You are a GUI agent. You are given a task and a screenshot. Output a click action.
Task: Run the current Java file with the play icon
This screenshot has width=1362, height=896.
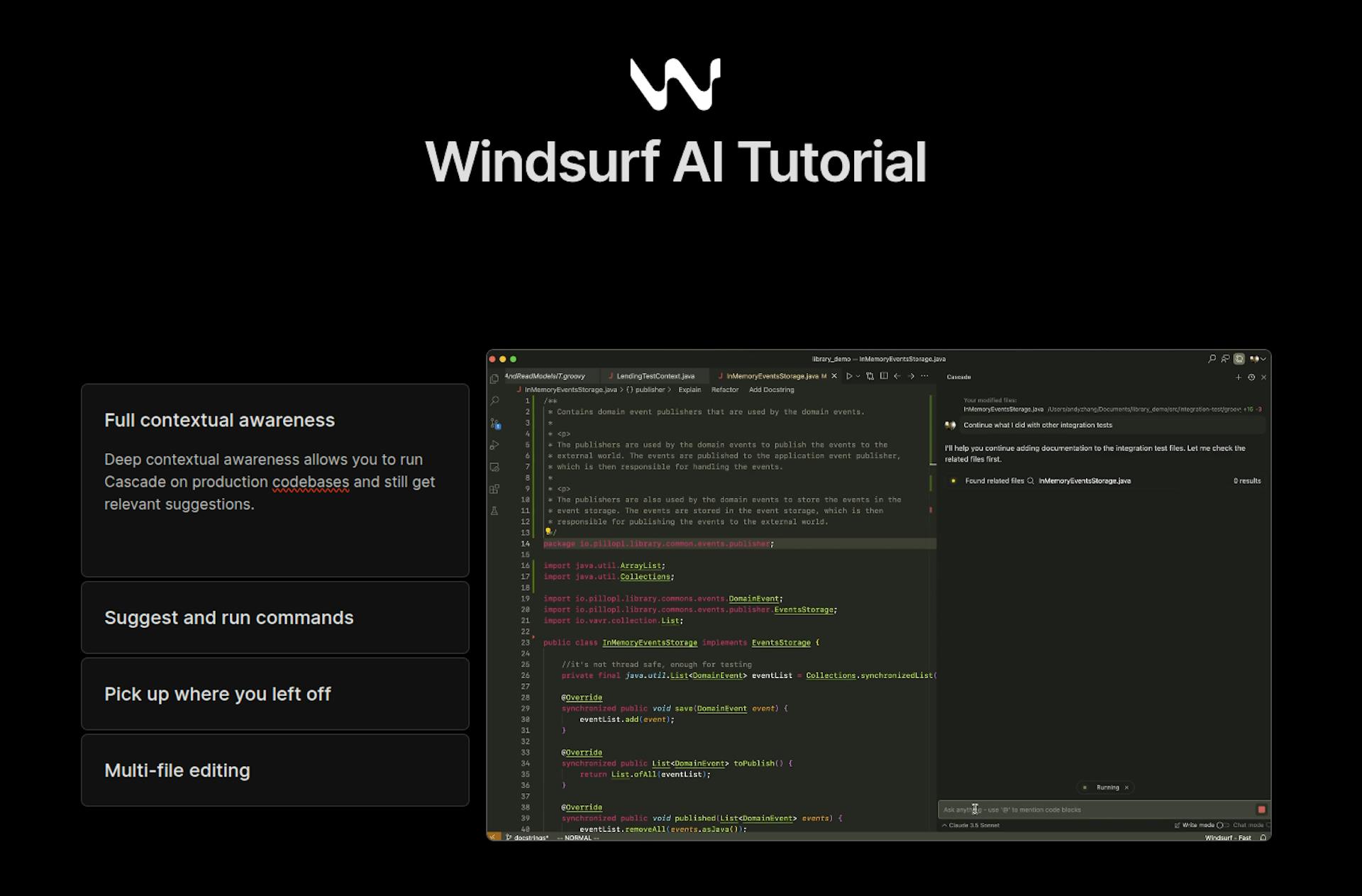click(850, 376)
